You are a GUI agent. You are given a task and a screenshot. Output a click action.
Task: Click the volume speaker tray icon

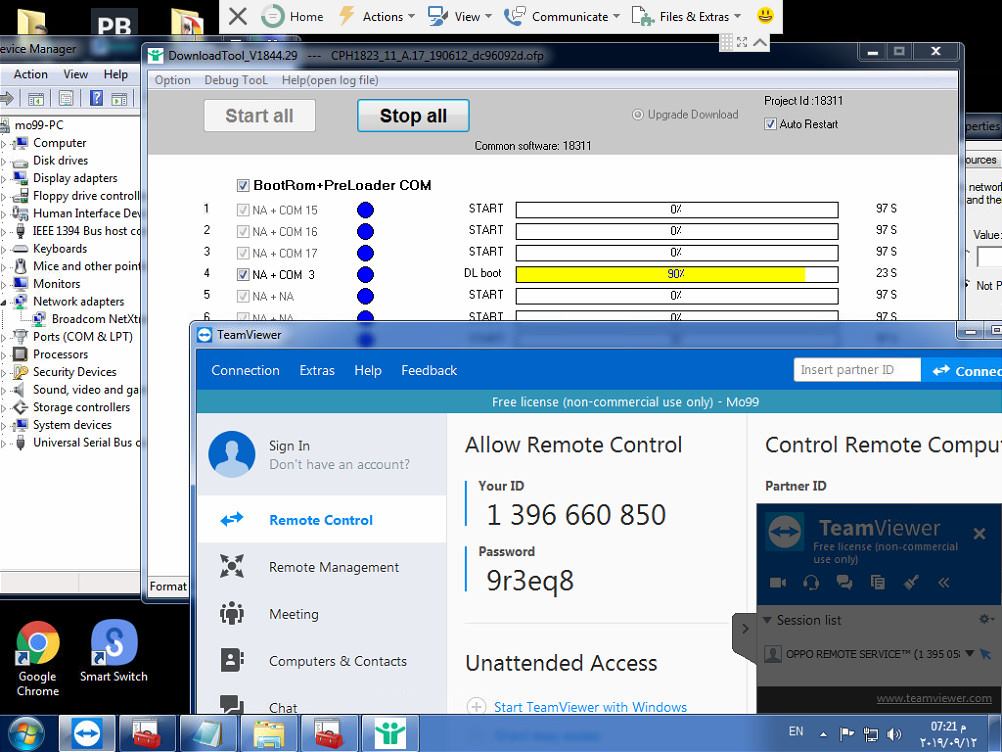(x=894, y=734)
